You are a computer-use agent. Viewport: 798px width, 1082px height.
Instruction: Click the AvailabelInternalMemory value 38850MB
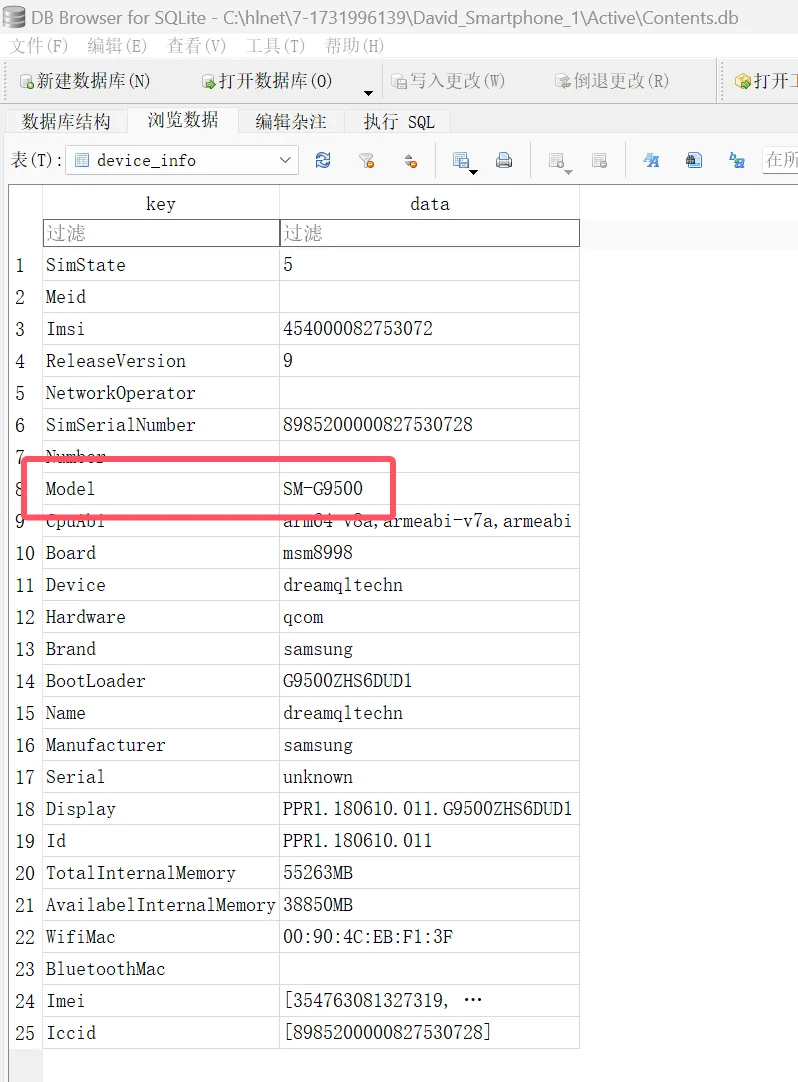point(429,905)
